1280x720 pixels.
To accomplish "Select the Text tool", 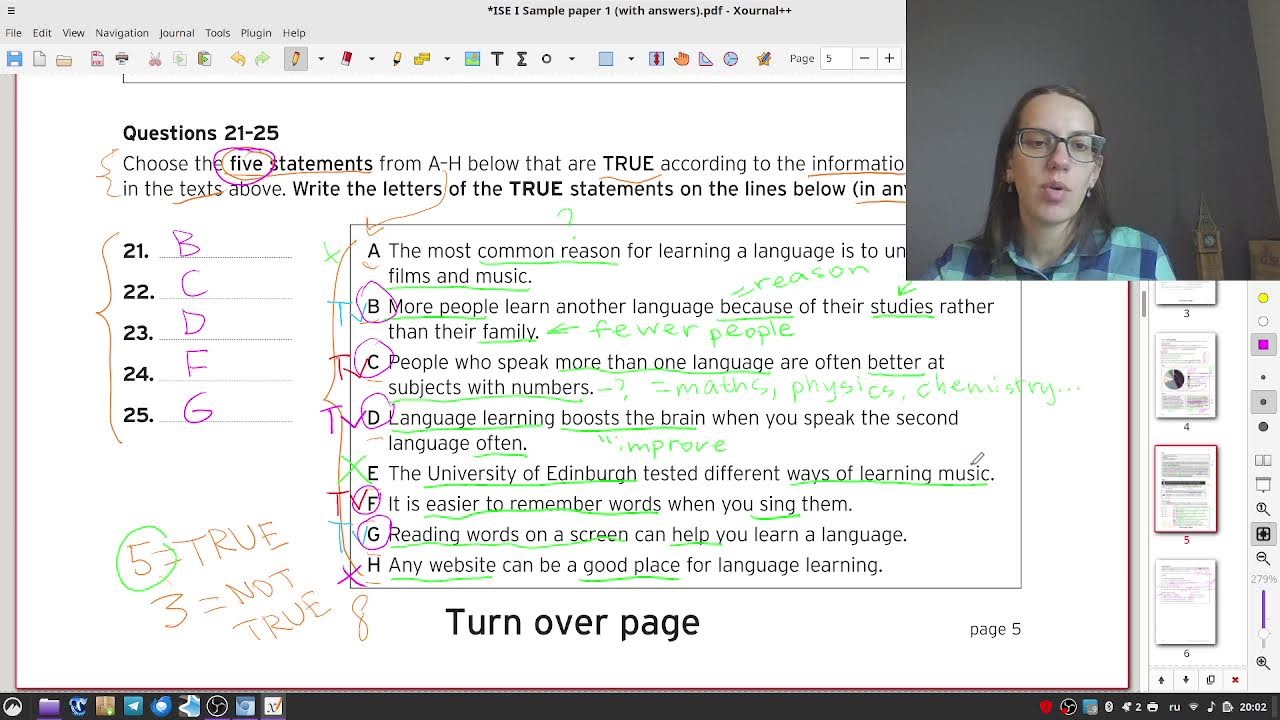I will pyautogui.click(x=497, y=59).
